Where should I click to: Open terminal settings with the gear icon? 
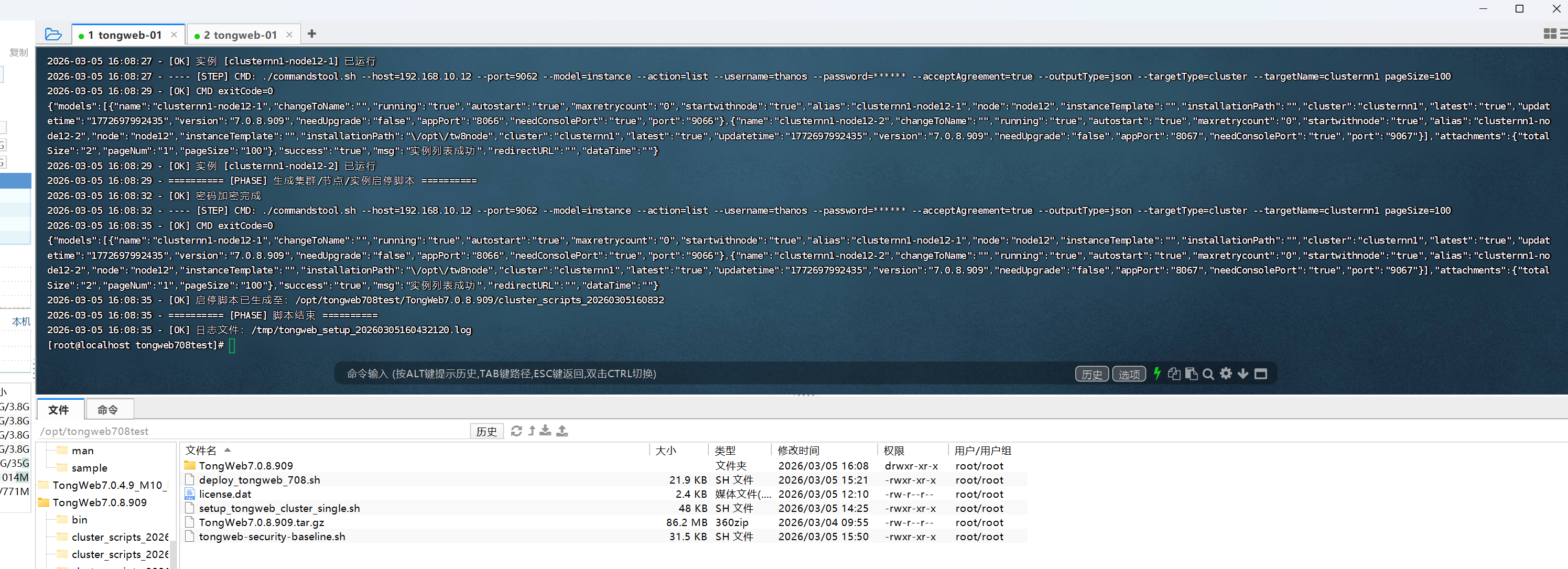[x=1226, y=374]
